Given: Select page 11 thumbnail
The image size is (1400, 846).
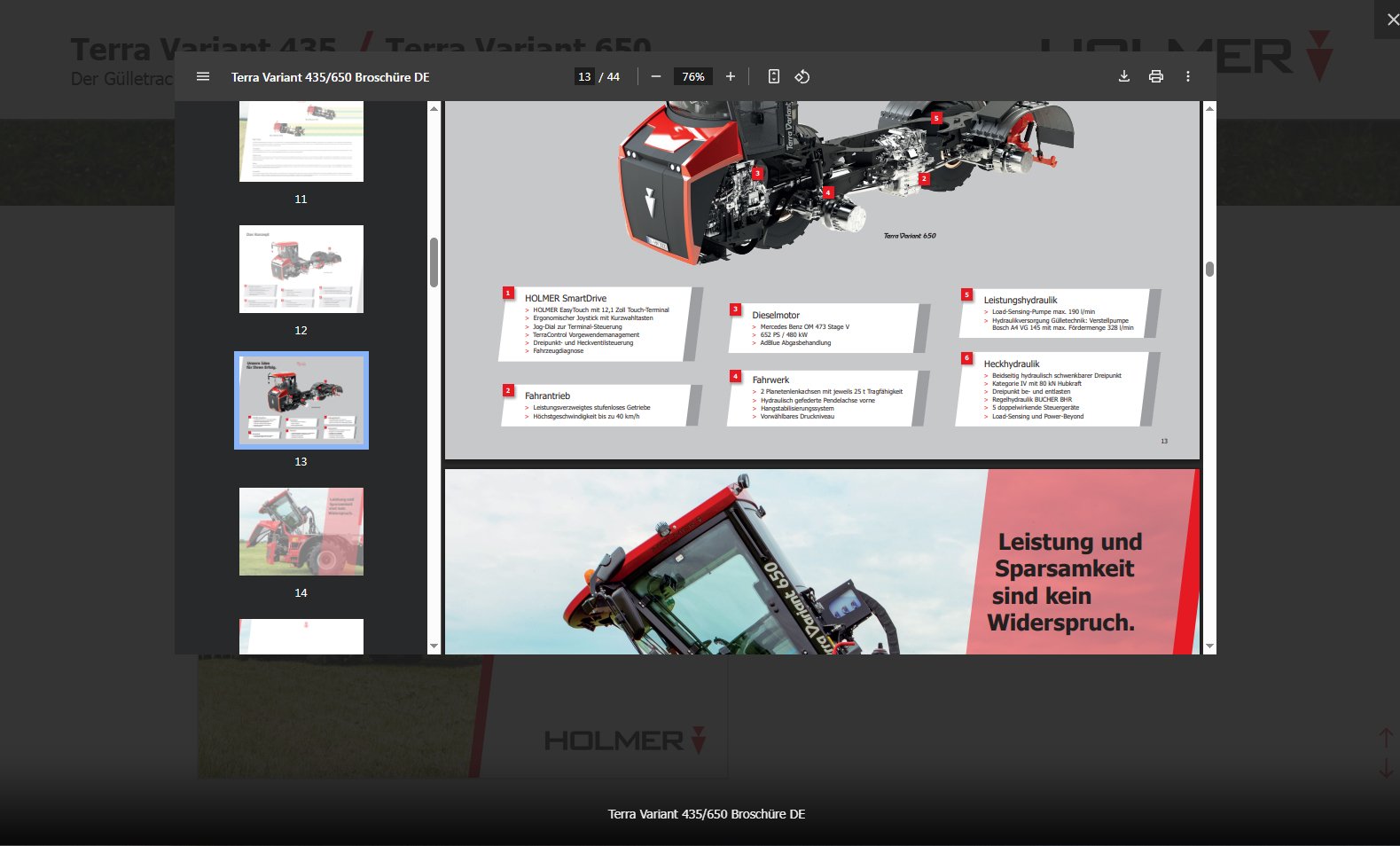Looking at the screenshot, I should (x=301, y=142).
